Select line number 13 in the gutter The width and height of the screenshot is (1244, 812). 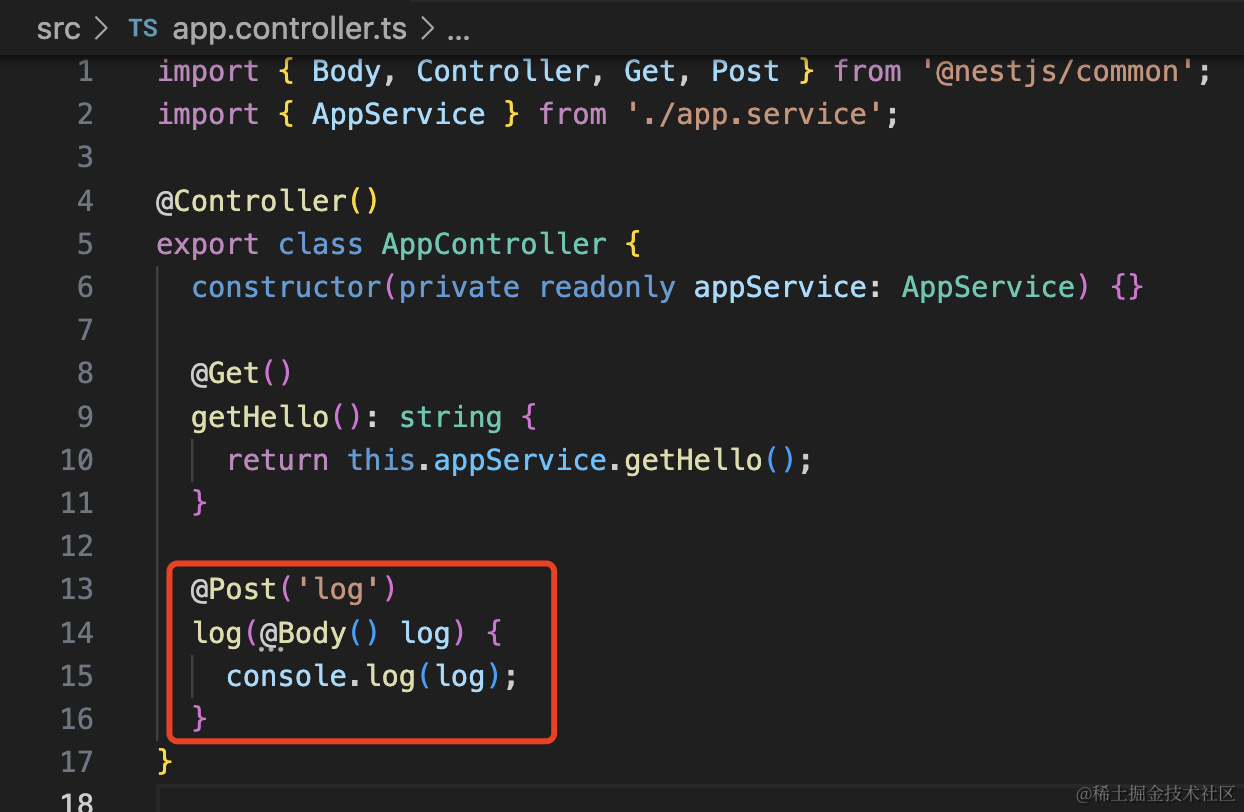pos(76,589)
